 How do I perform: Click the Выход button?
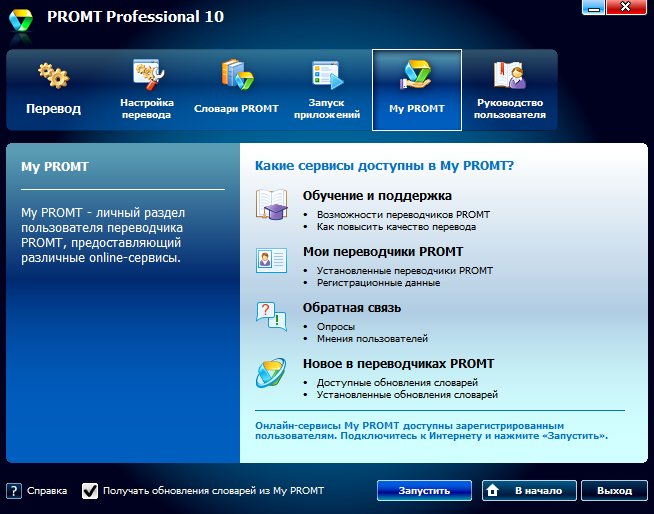point(614,491)
